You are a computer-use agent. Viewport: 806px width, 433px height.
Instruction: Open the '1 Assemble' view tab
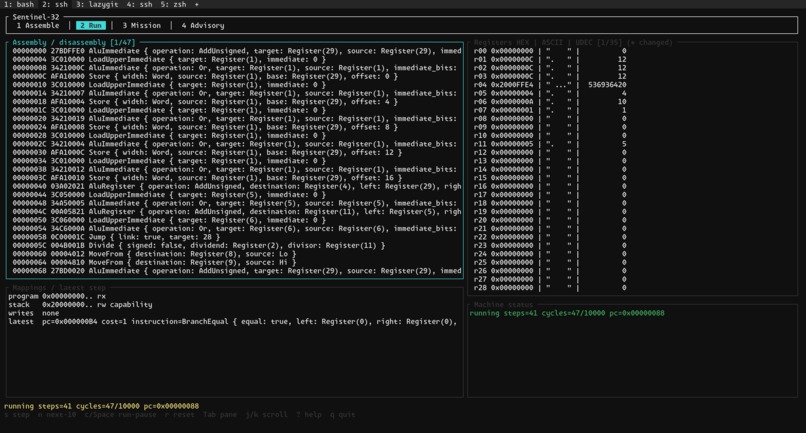click(38, 25)
